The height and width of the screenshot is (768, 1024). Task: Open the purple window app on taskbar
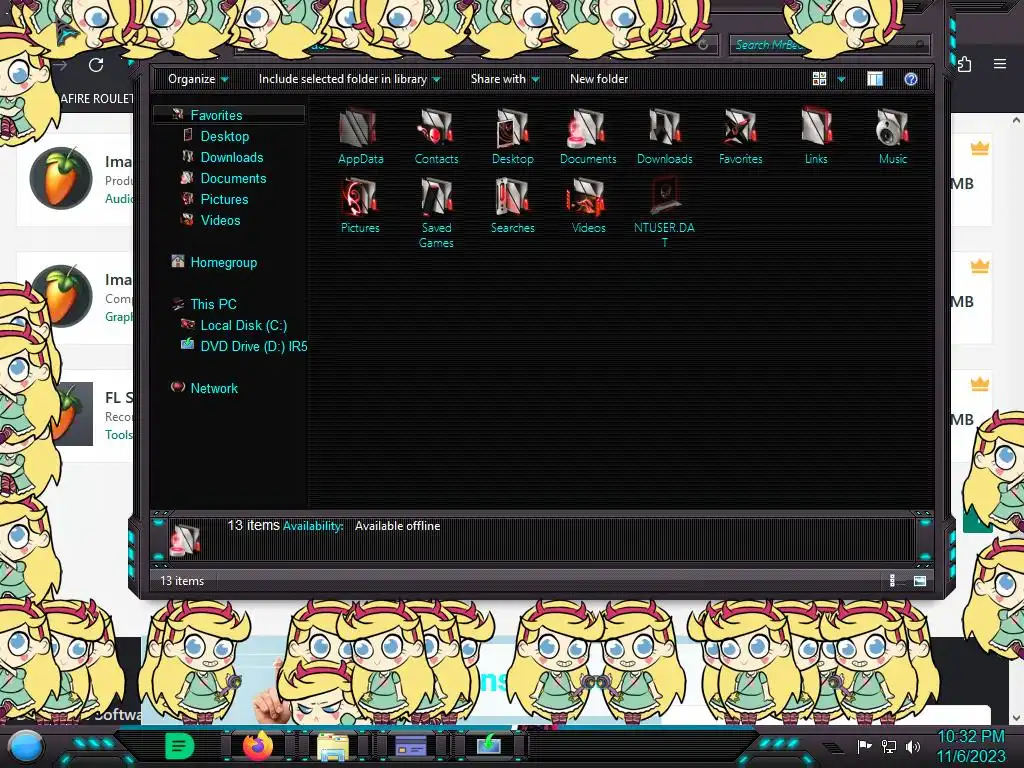411,746
